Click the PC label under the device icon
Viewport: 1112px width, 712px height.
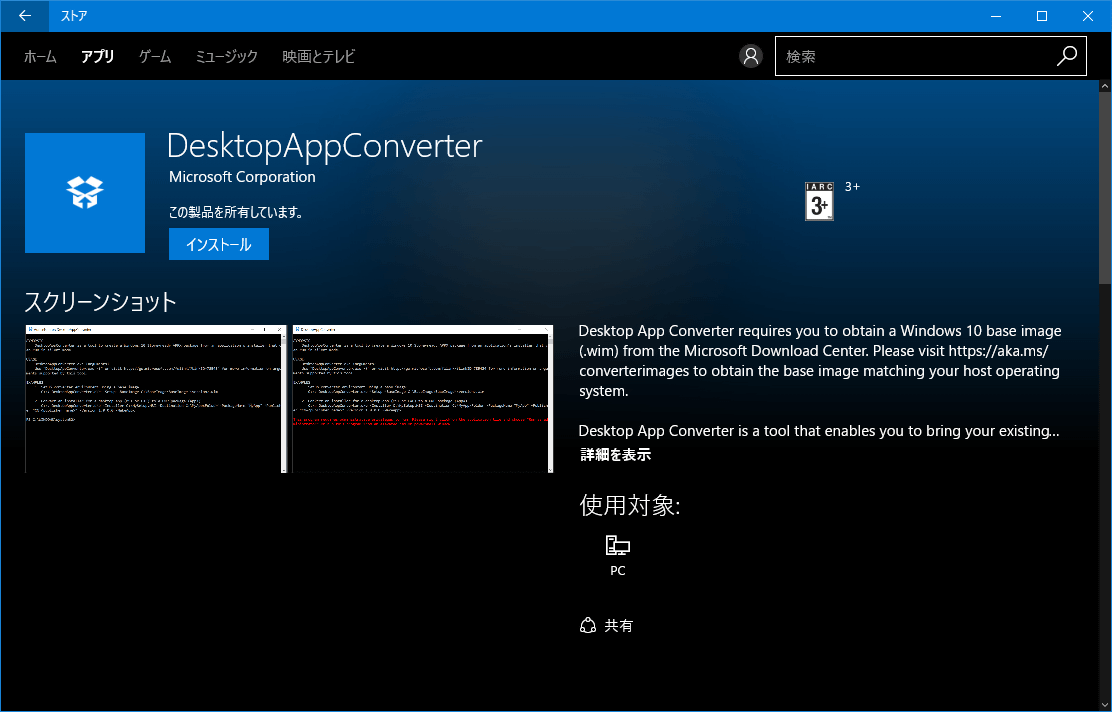coord(618,571)
